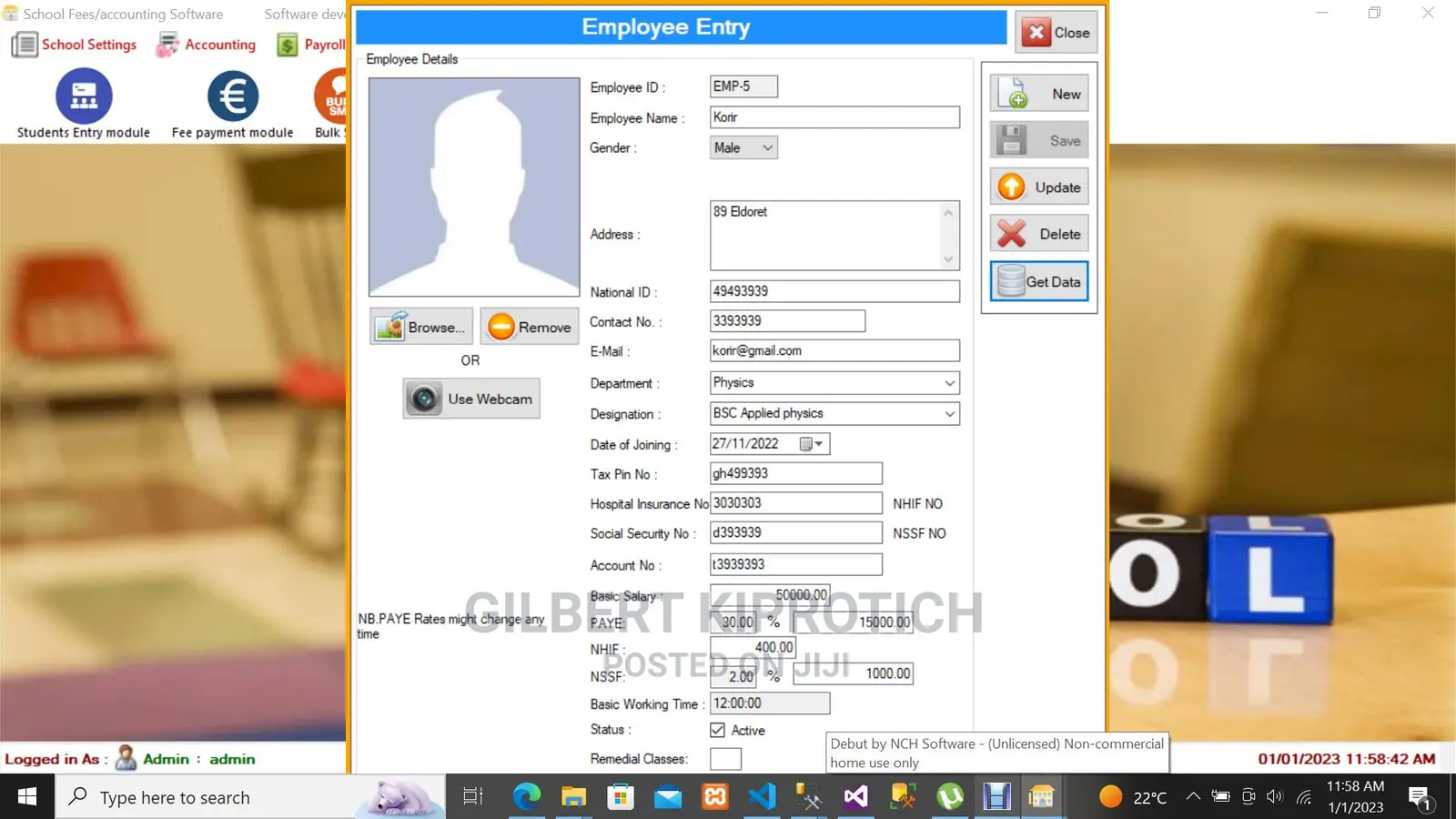Open File Explorer from taskbar

tap(573, 797)
